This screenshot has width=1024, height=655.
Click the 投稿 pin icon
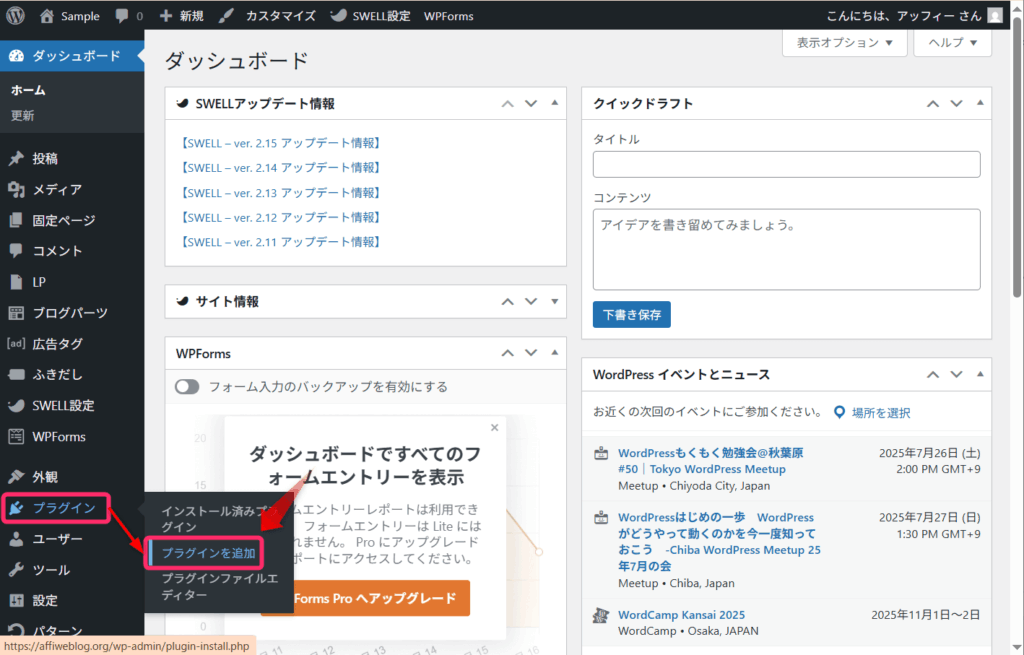coord(16,159)
